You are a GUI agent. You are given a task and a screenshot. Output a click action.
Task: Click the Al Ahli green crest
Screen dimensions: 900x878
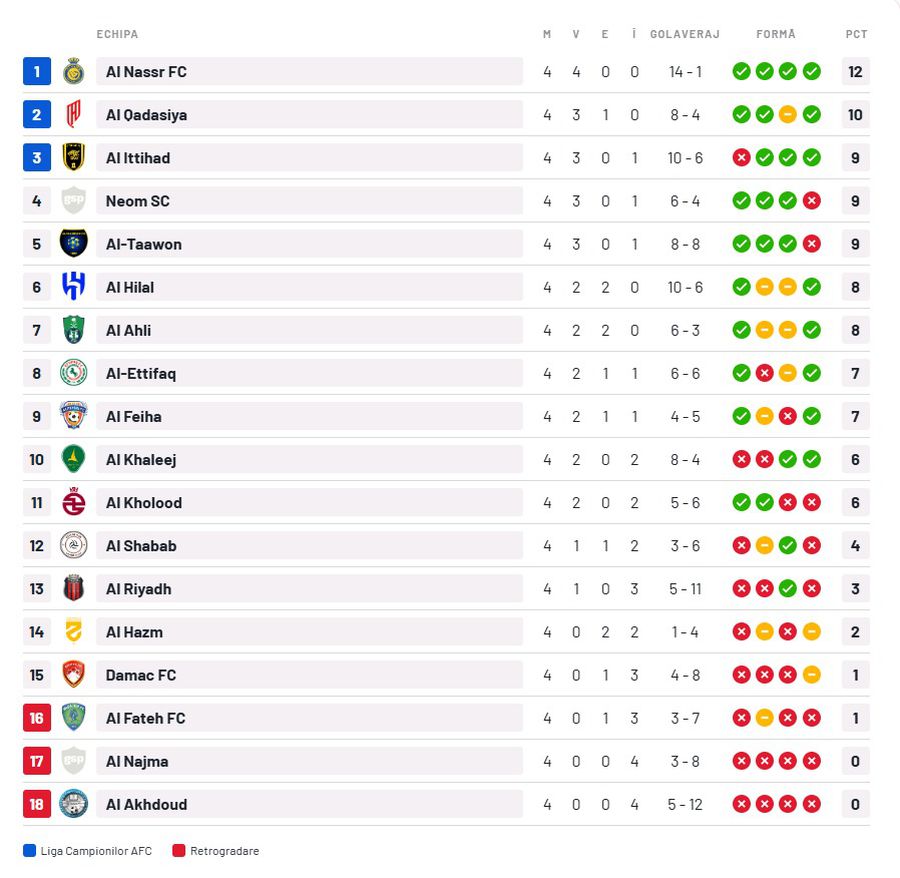coord(73,330)
